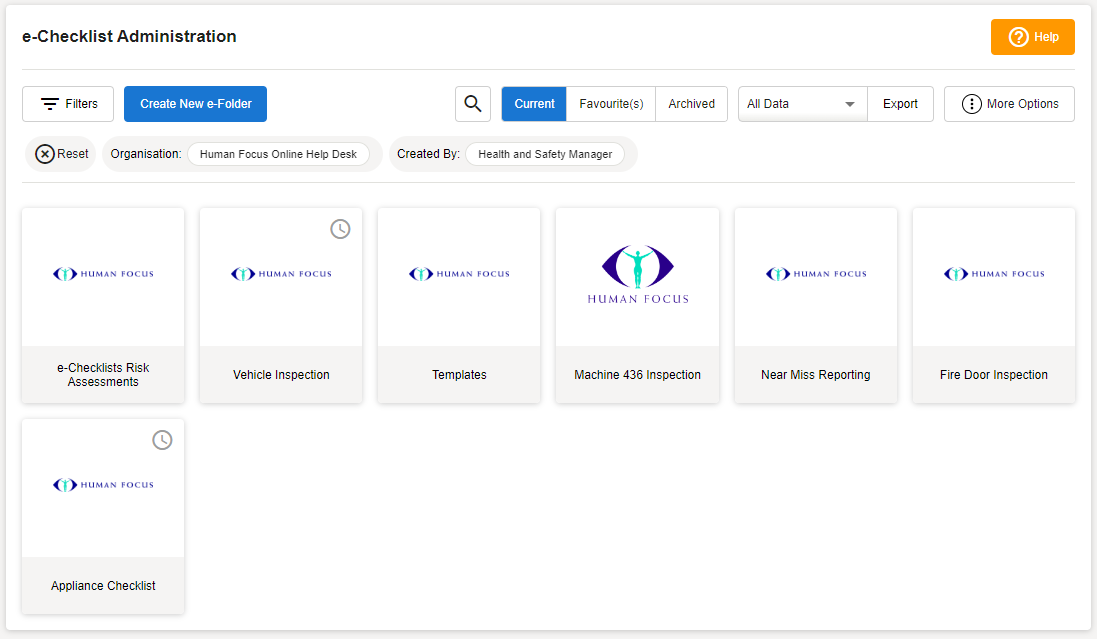Open Fire Door Inspection folder
Viewport: 1097px width, 639px height.
pyautogui.click(x=993, y=305)
